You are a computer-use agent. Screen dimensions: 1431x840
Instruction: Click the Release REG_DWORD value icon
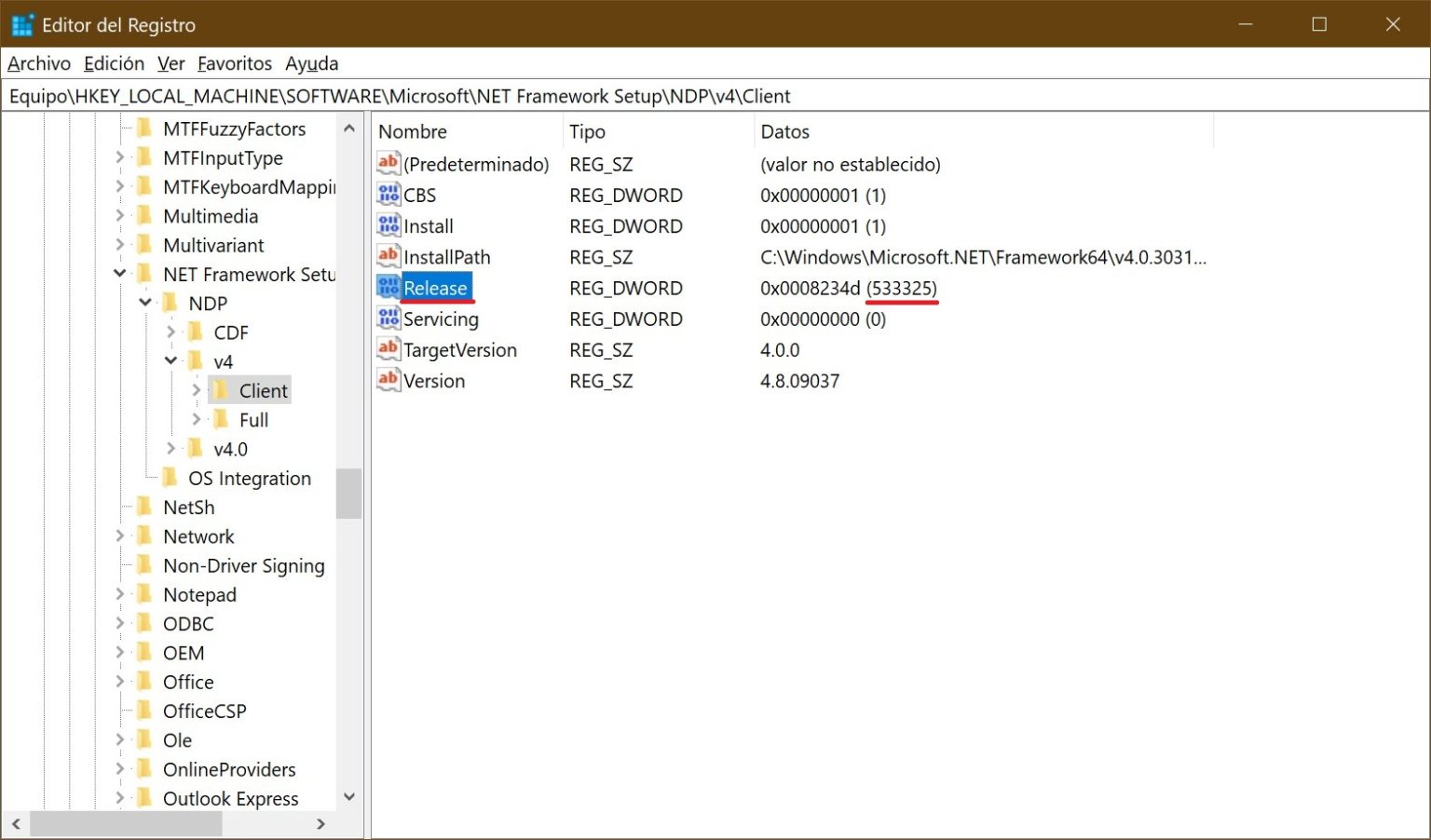tap(388, 288)
